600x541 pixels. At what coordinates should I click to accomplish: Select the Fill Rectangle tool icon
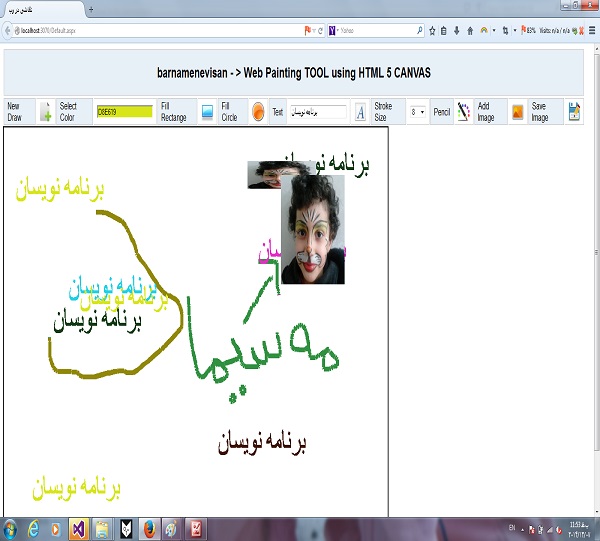pyautogui.click(x=206, y=113)
